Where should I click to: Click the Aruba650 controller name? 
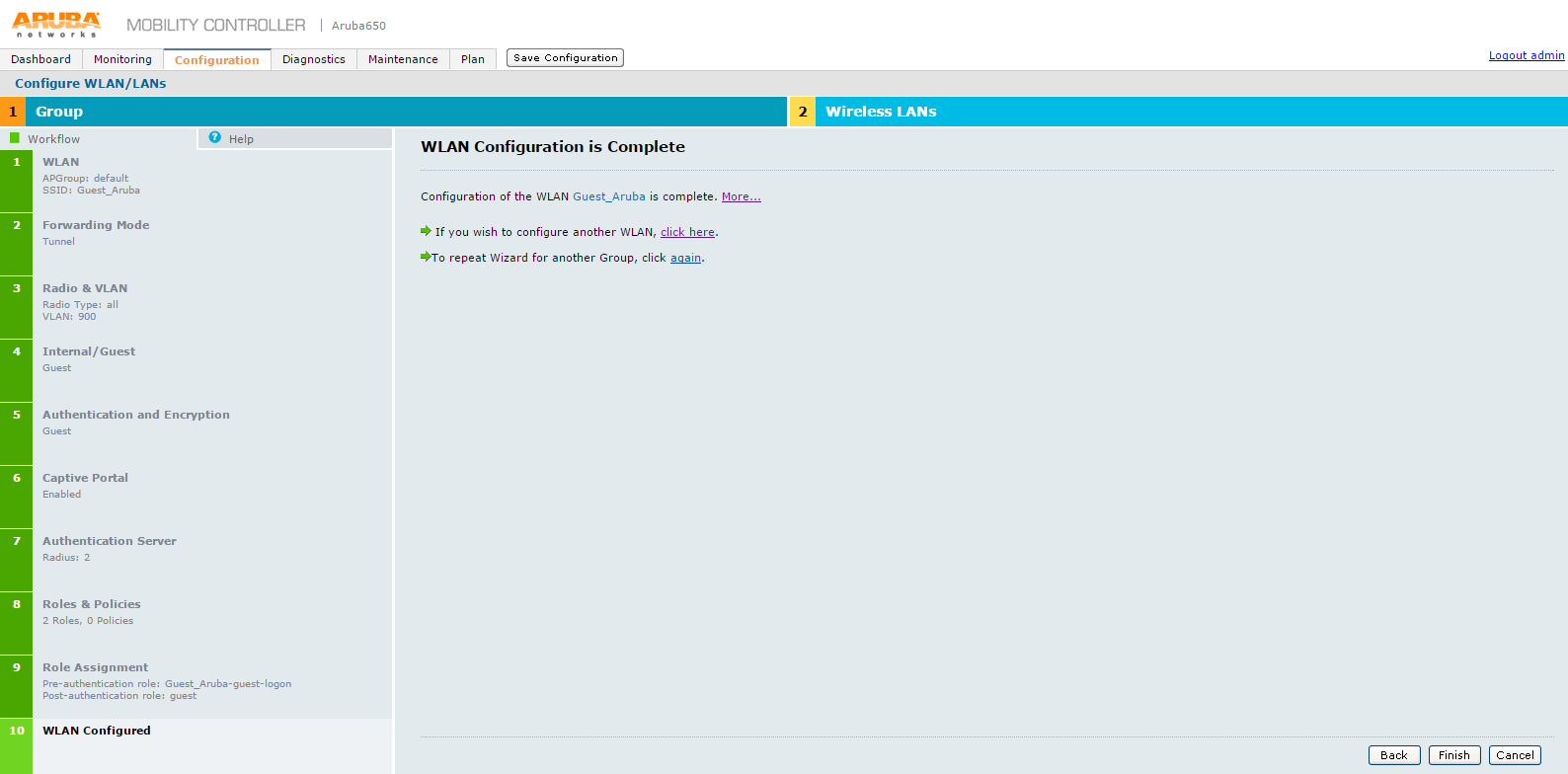pos(358,26)
